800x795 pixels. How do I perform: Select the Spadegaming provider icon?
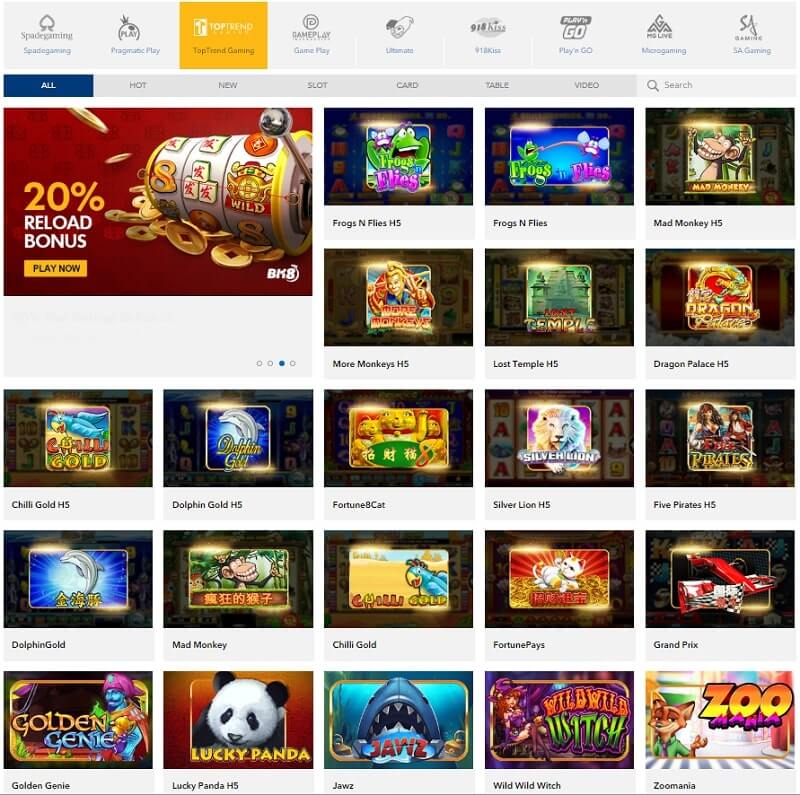click(x=47, y=29)
